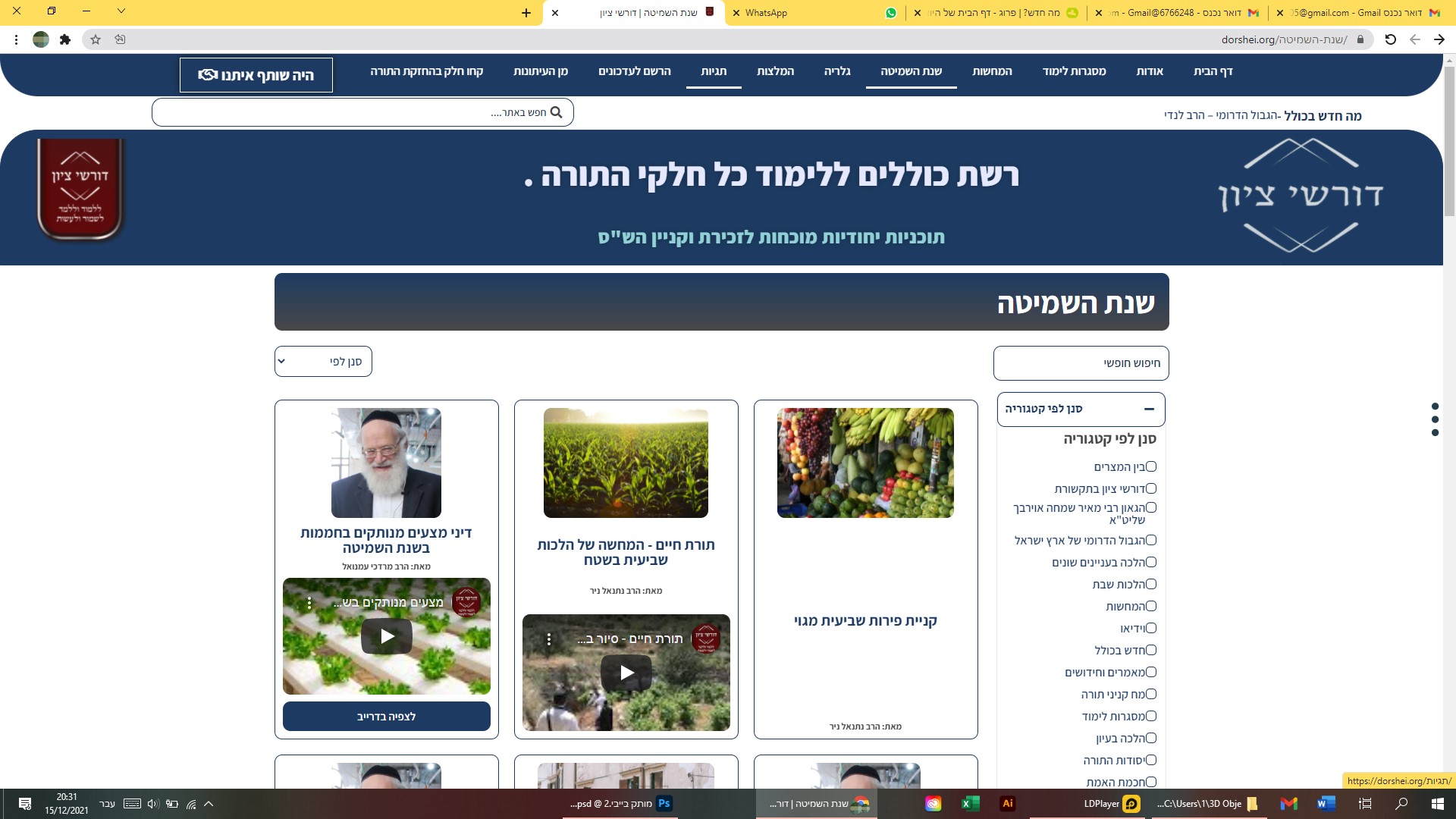Click the Dorshei Zion red shield logo
Viewport: 1456px width, 819px height.
(80, 190)
